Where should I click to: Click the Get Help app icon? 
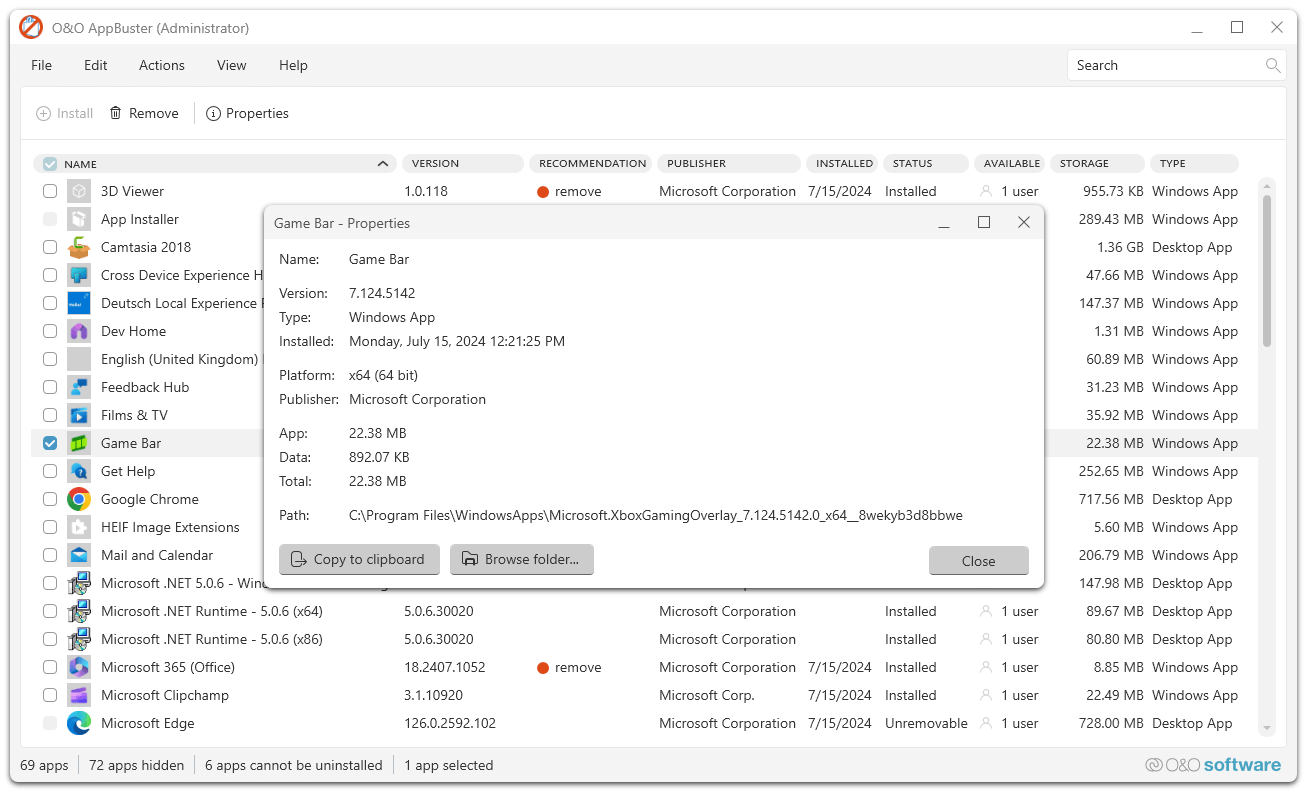point(79,471)
